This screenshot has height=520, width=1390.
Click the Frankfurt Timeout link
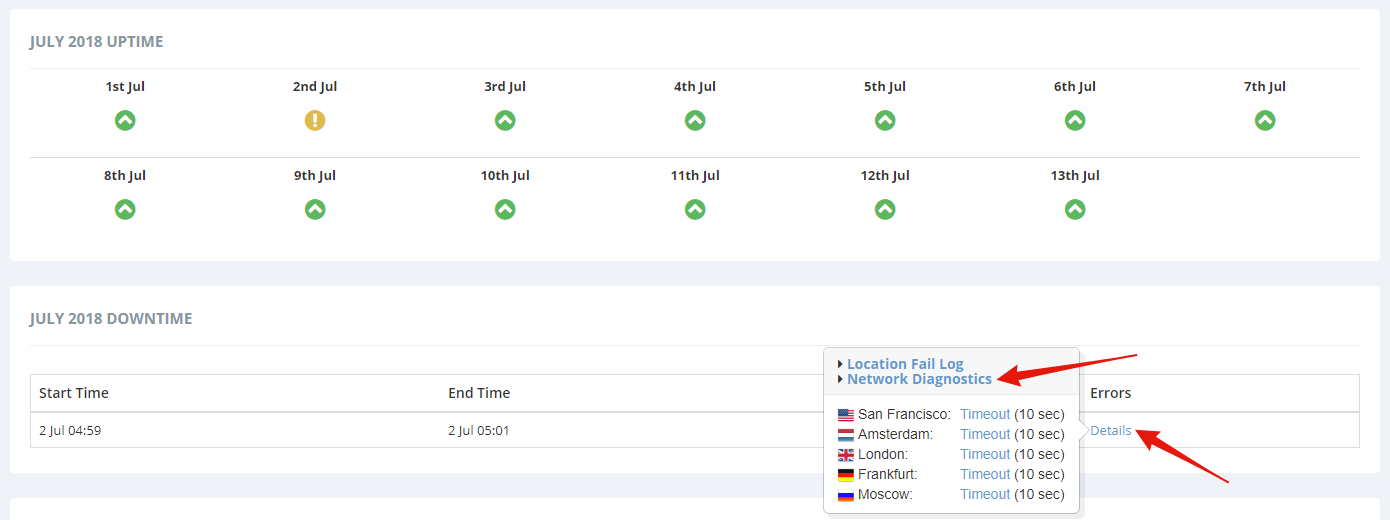pyautogui.click(x=985, y=474)
